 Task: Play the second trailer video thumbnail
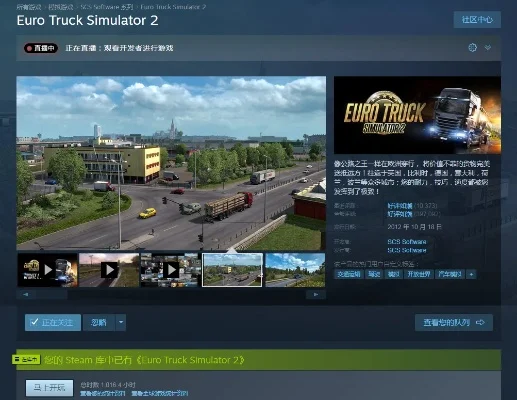[x=109, y=270]
